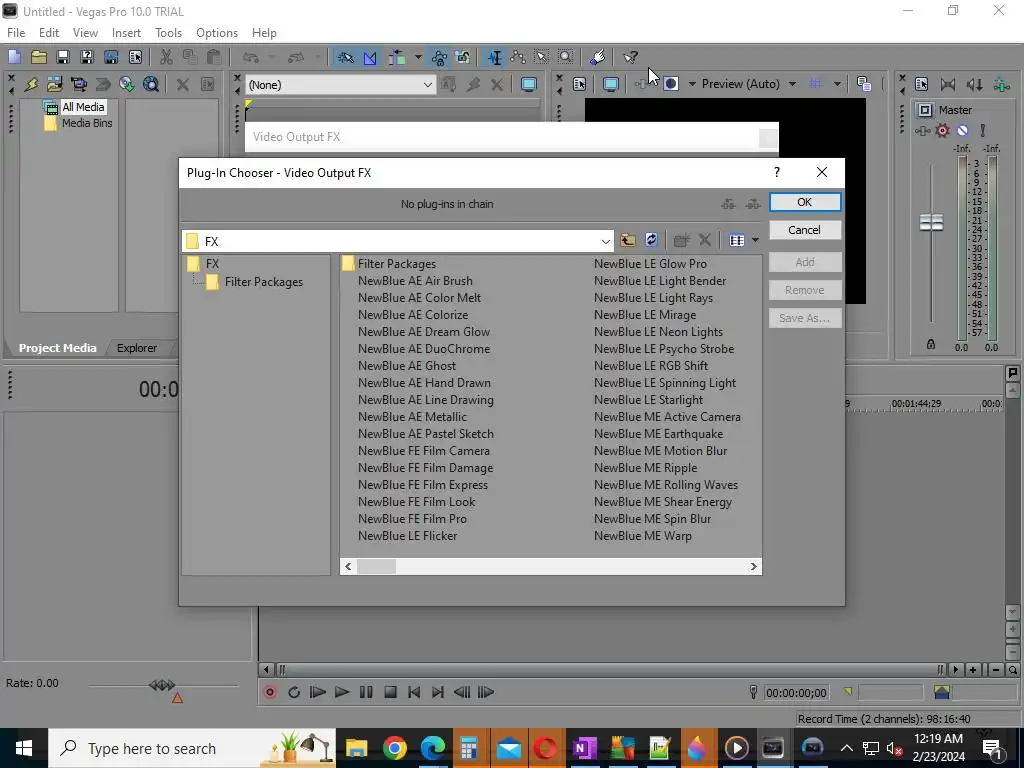
Task: Open the Edit menu
Action: coord(48,33)
